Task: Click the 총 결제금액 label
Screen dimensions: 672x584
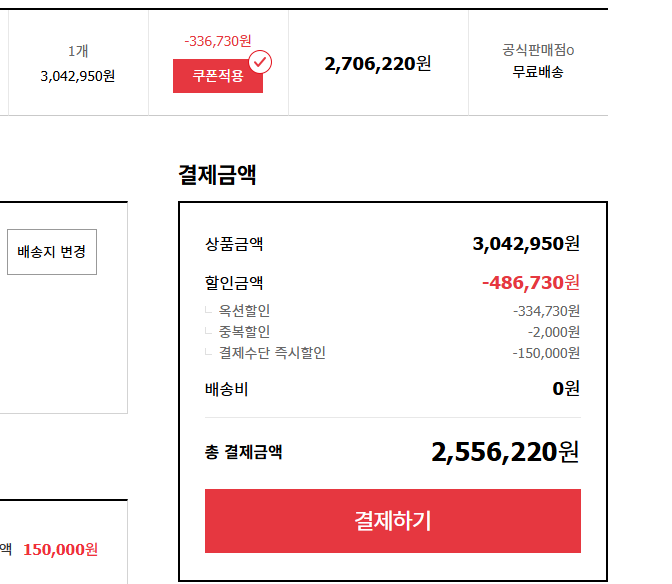Action: point(243,452)
